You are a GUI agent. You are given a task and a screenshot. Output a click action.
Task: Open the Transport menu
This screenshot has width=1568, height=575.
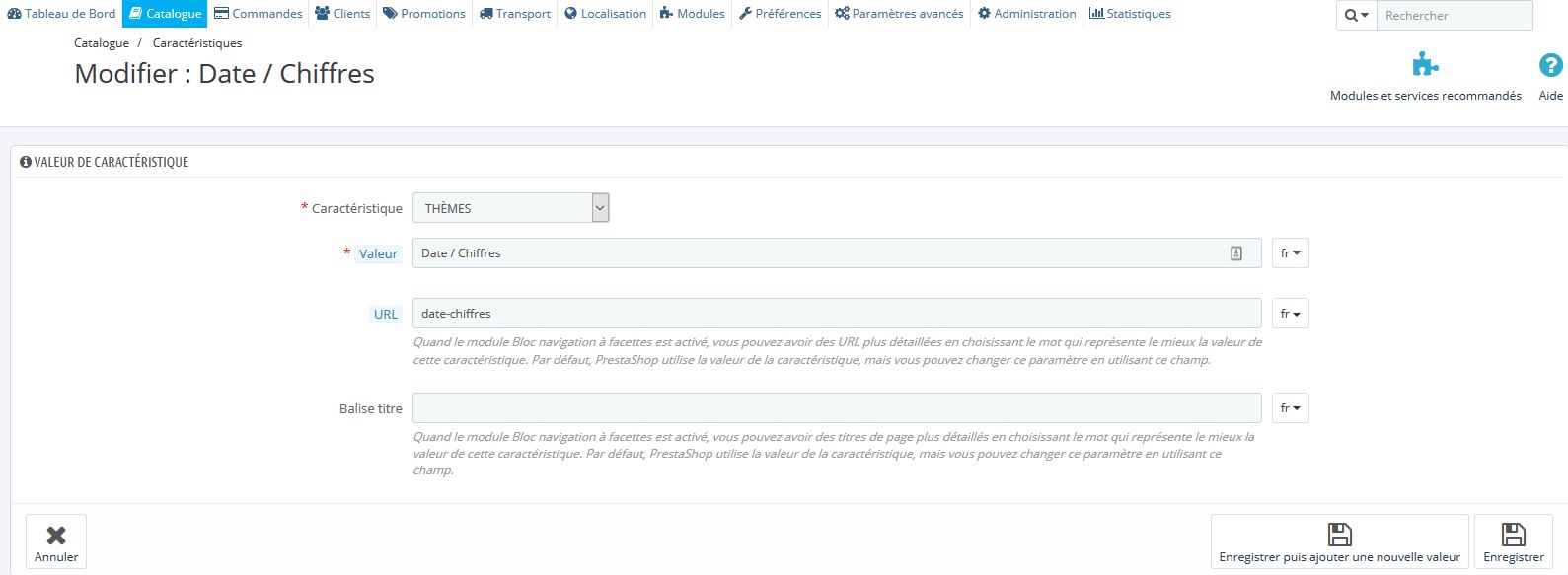pos(515,14)
